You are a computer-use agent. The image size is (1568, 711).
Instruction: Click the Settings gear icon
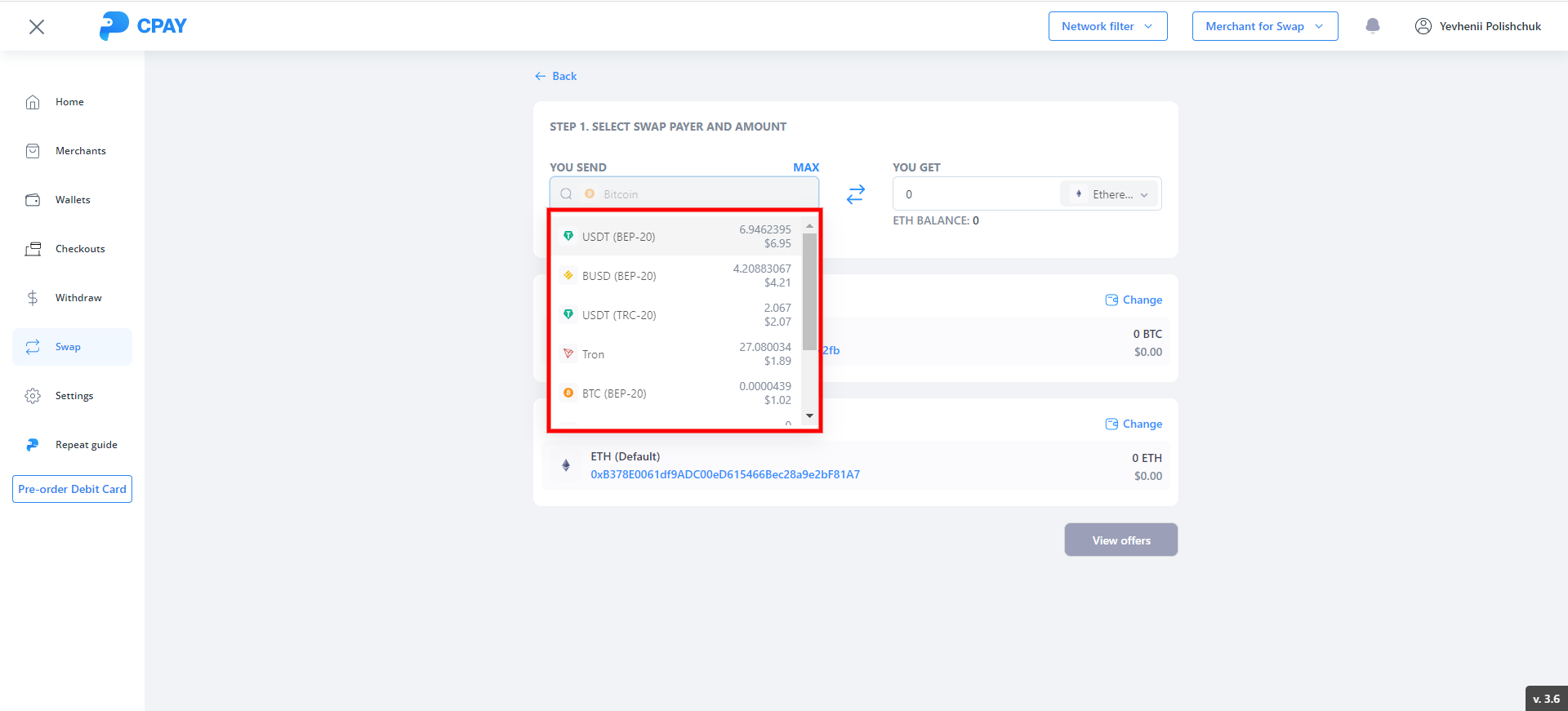pos(33,396)
